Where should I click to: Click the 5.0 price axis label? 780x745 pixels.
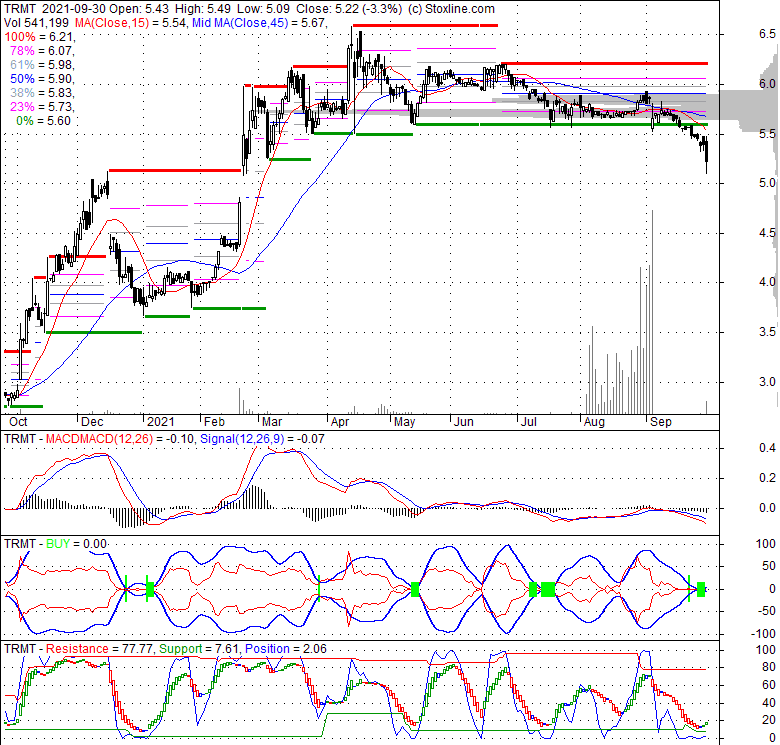tap(767, 183)
